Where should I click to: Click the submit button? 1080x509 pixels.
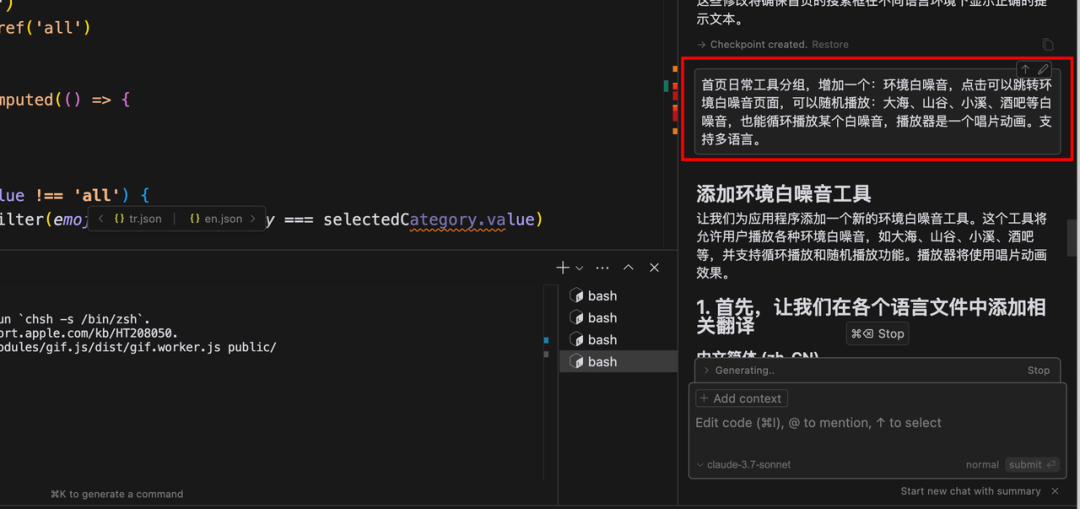pos(1032,464)
